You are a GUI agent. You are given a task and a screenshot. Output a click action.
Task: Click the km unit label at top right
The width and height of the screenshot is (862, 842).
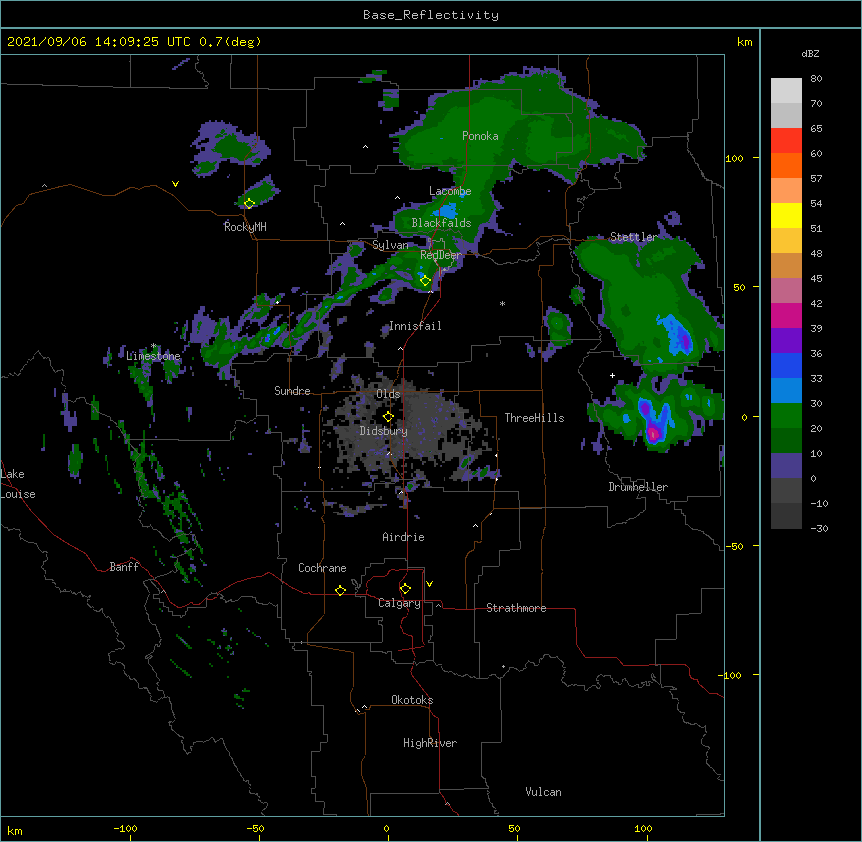pos(744,42)
